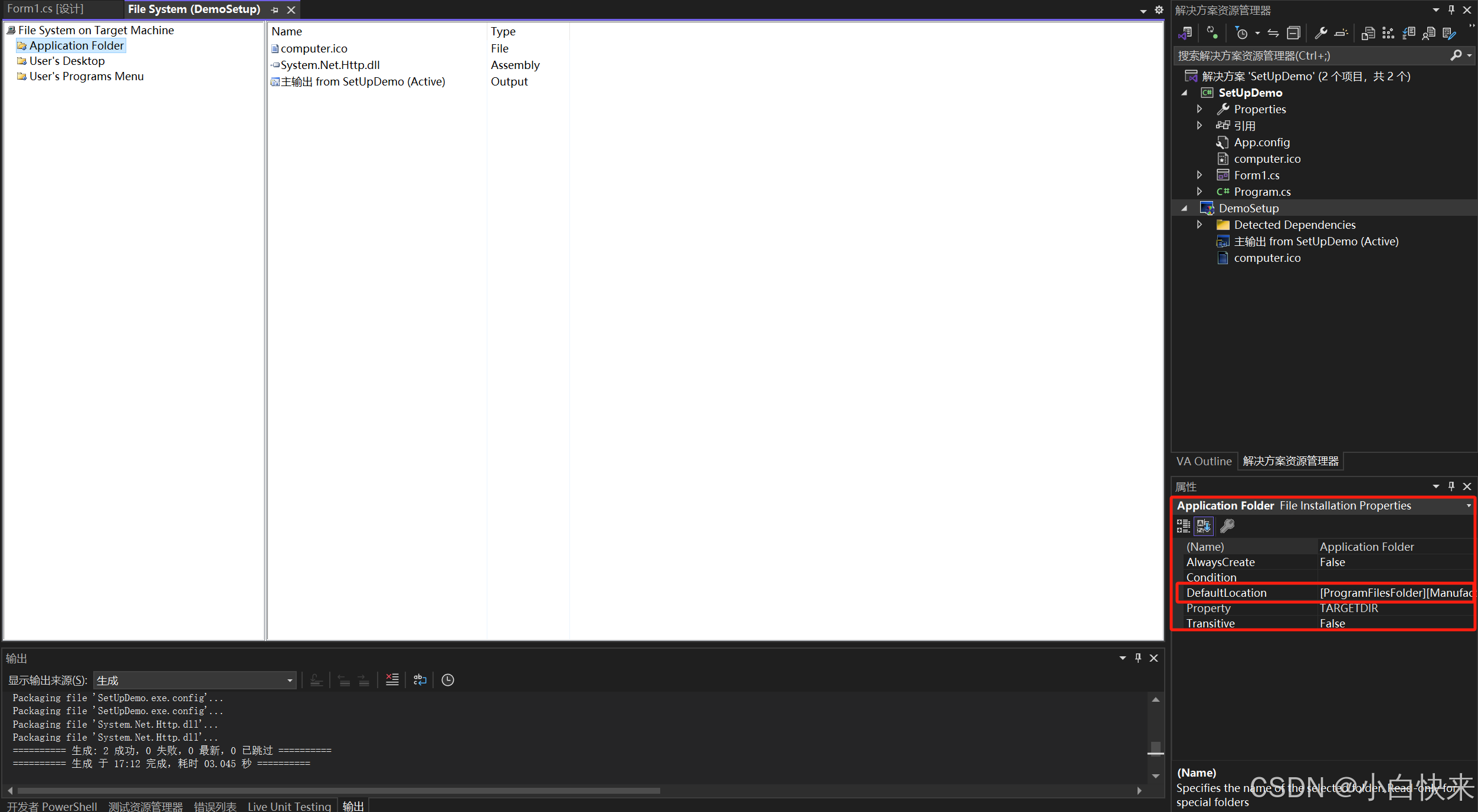
Task: Open the VA Outline tab
Action: [x=1204, y=461]
